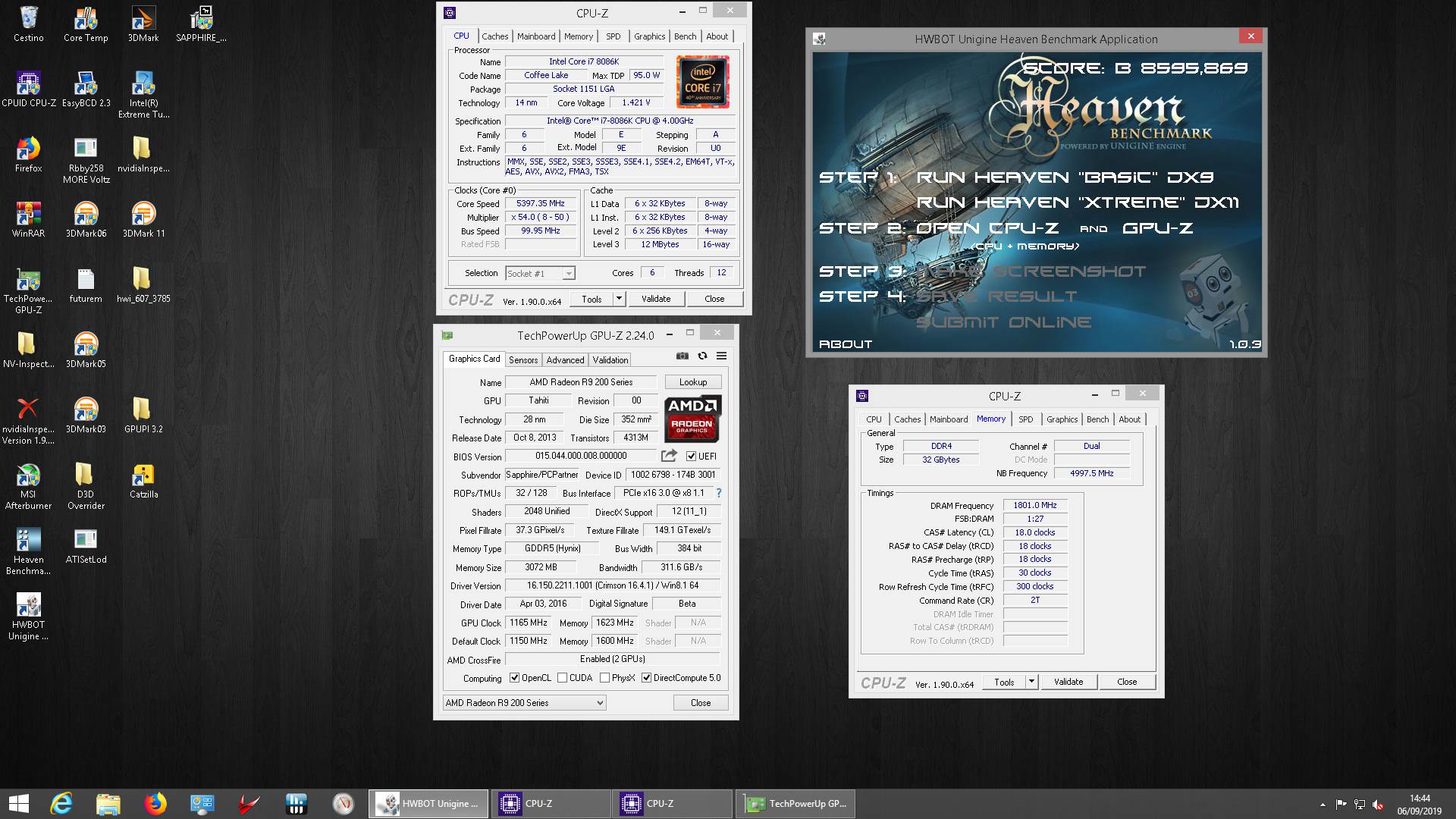Click the Close button in GPU-Z
Image resolution: width=1456 pixels, height=819 pixels.
click(x=701, y=703)
